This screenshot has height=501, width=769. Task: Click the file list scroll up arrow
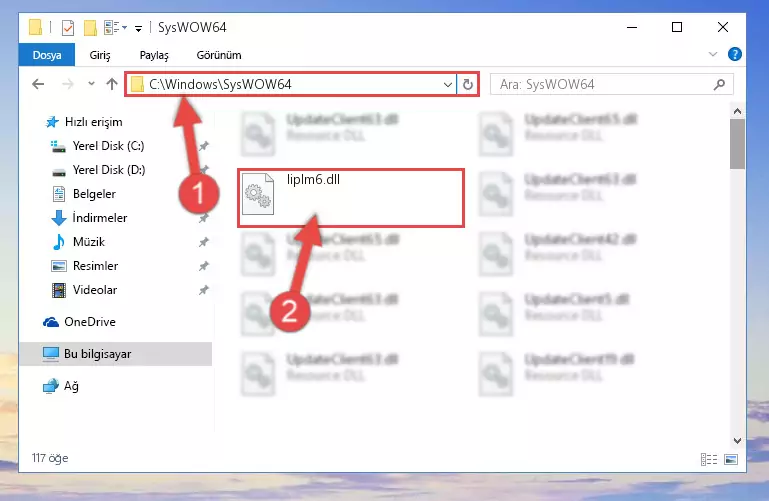click(737, 111)
